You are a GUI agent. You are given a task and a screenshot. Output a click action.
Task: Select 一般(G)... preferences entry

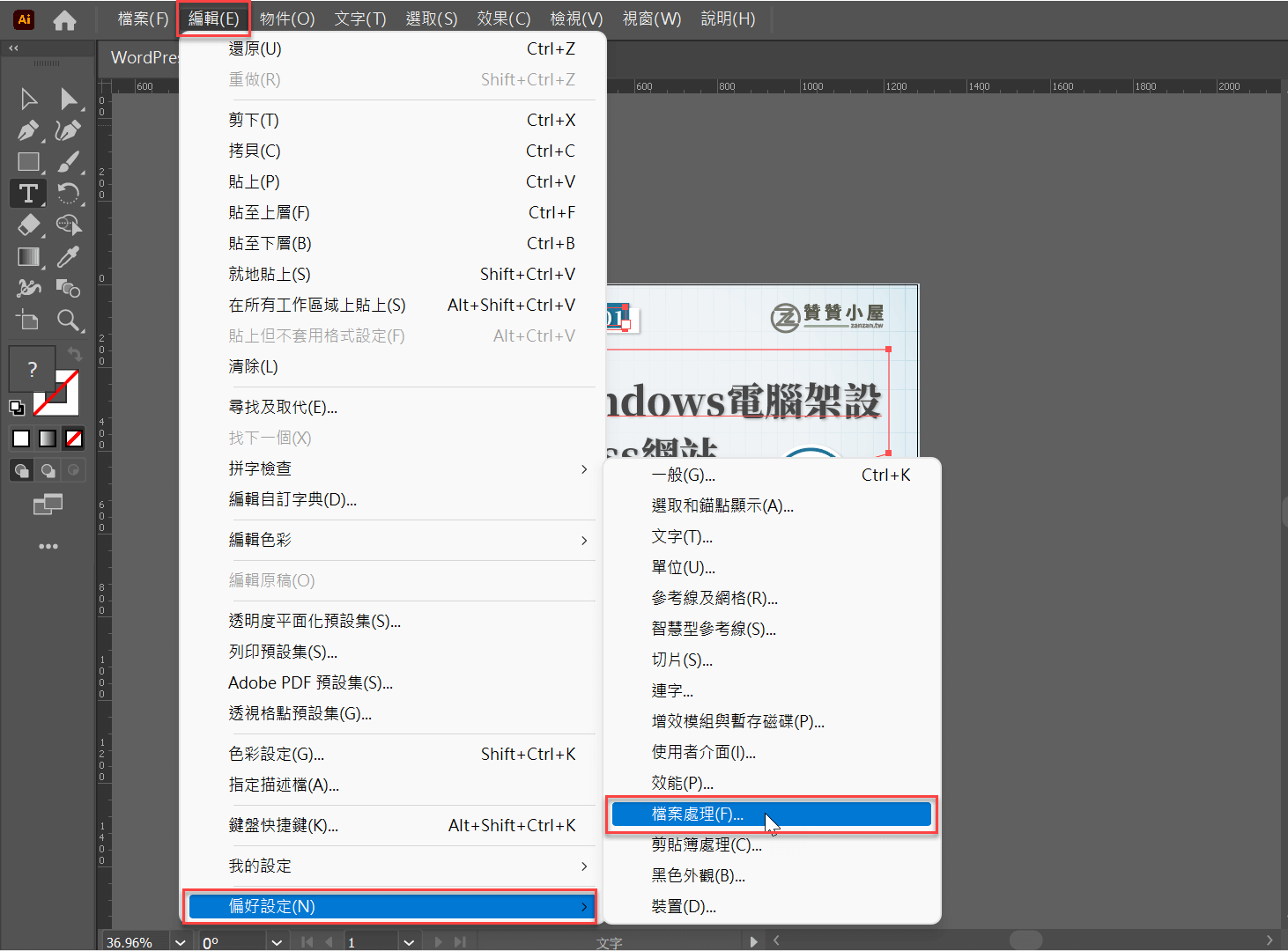click(772, 475)
